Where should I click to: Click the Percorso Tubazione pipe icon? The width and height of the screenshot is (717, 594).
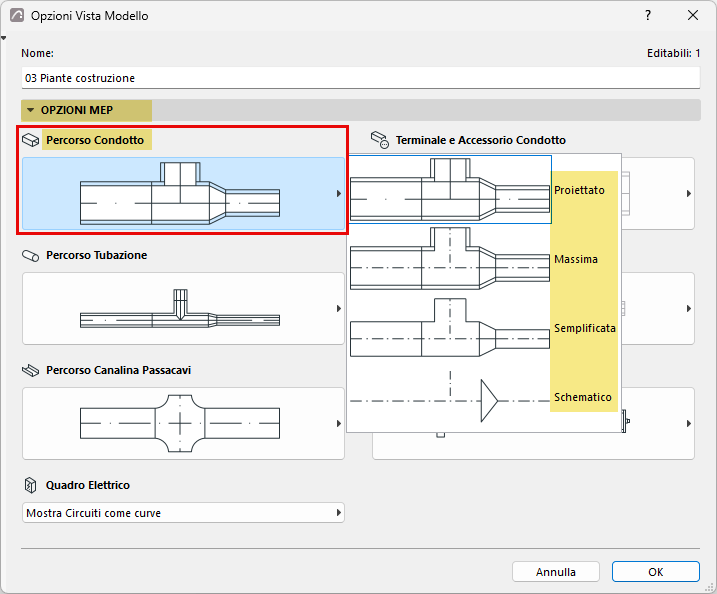click(31, 255)
